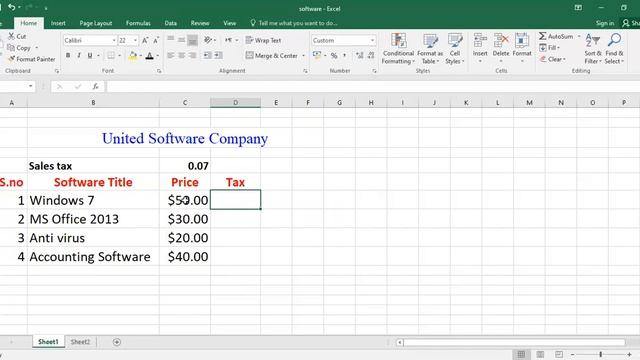Click the AutoSum button
Viewport: 640px width, 360px height.
pos(556,36)
